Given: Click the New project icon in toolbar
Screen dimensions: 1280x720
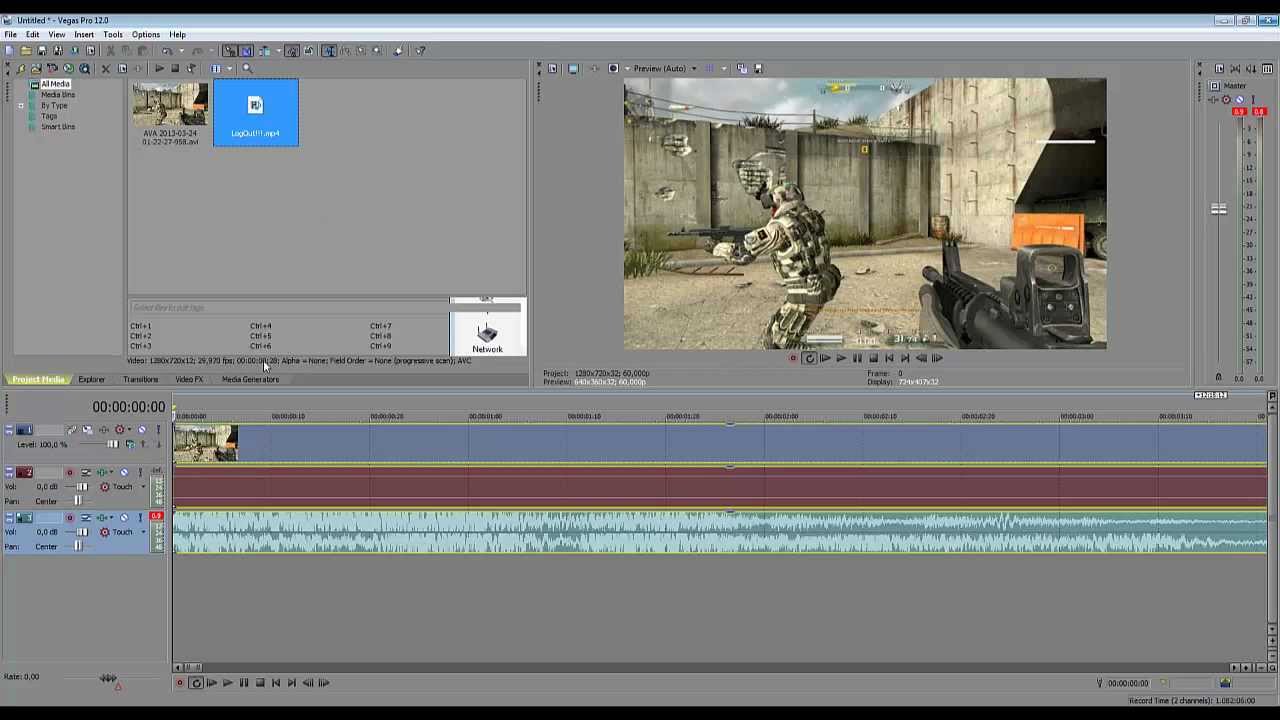Looking at the screenshot, I should tap(9, 51).
